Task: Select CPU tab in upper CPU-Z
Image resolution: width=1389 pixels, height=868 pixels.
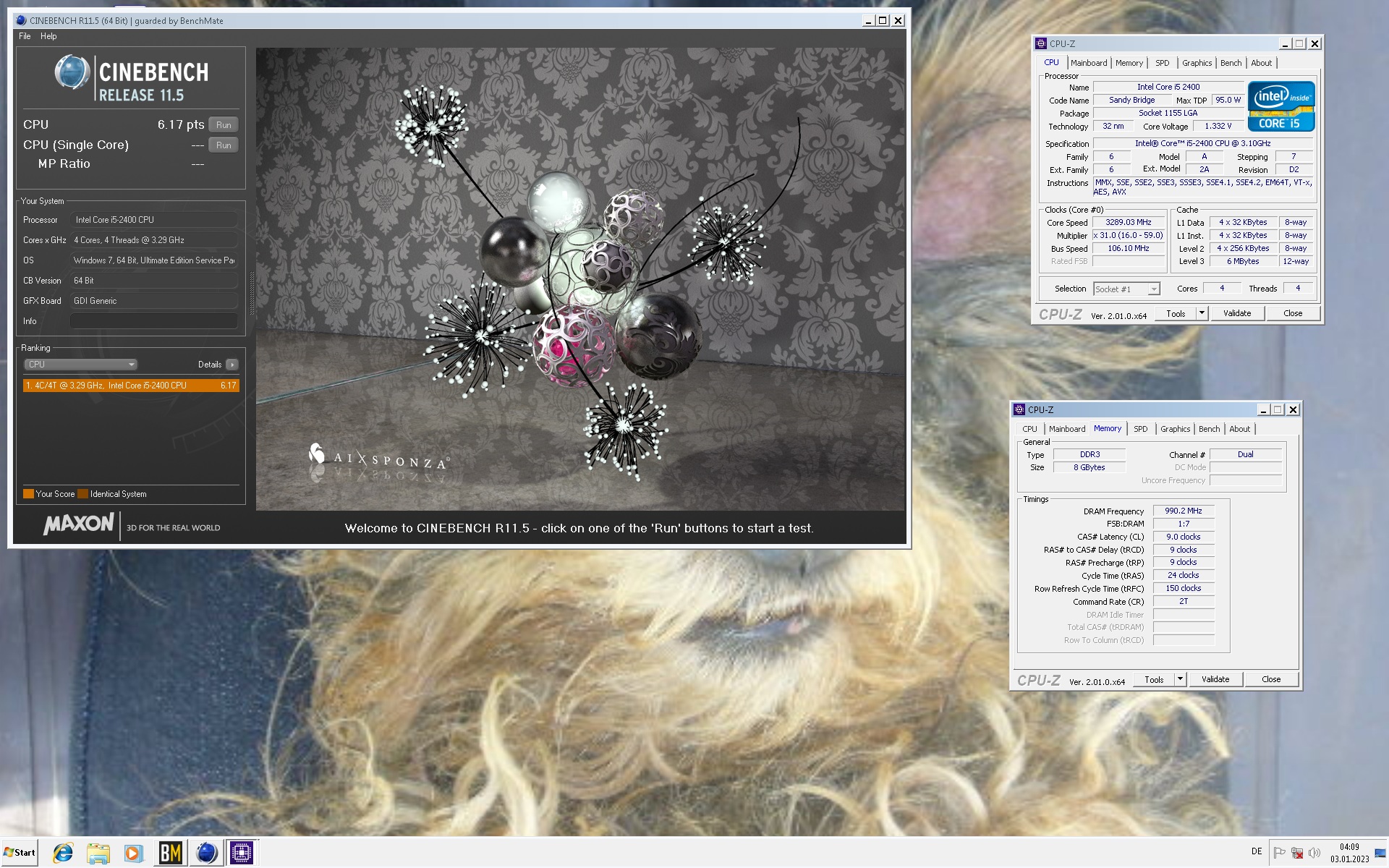Action: tap(1051, 62)
